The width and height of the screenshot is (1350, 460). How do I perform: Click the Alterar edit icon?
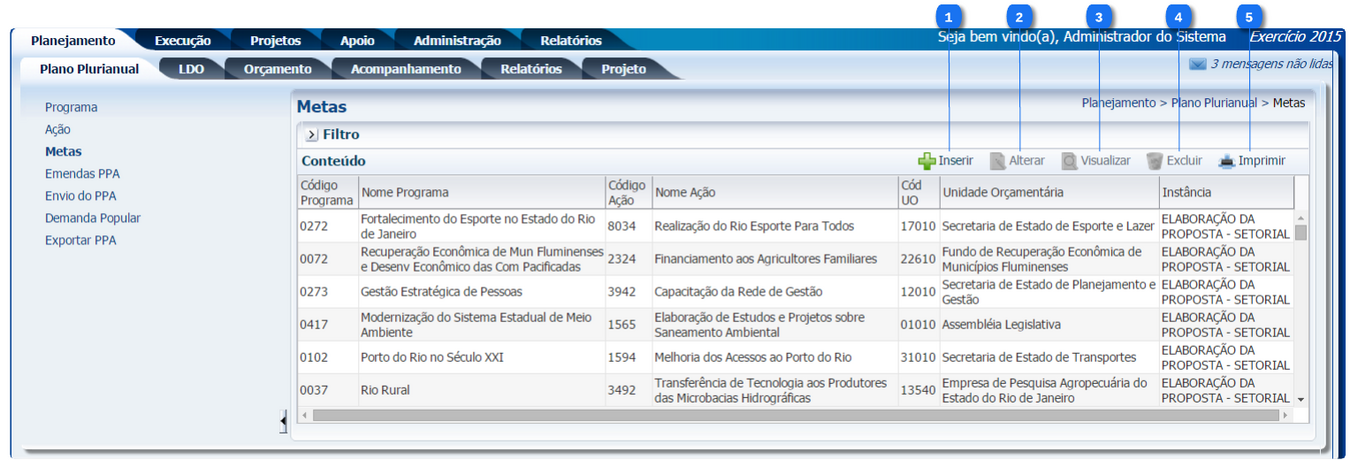click(998, 161)
